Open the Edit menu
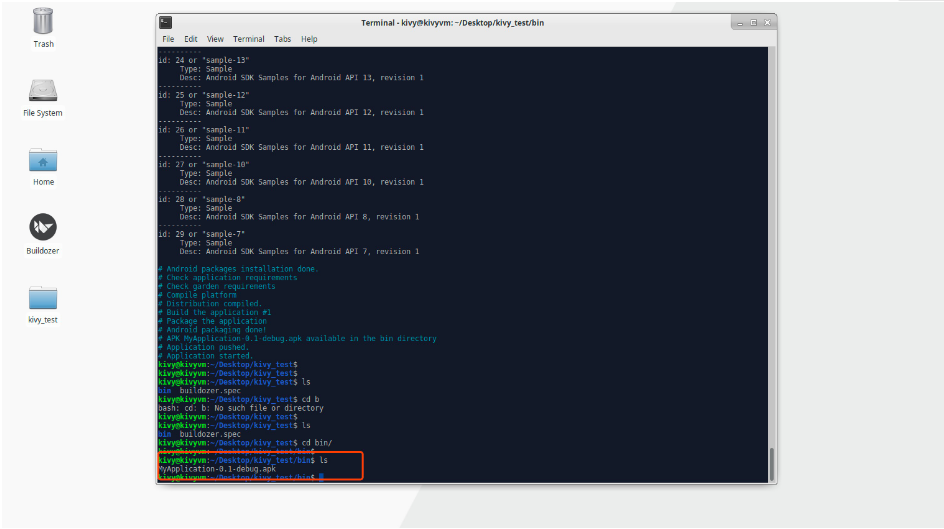The height and width of the screenshot is (529, 944). tap(191, 39)
